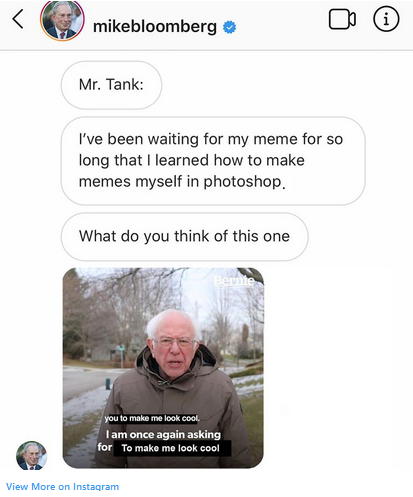Open the Bernie meme image
The height and width of the screenshot is (497, 413).
pyautogui.click(x=163, y=368)
